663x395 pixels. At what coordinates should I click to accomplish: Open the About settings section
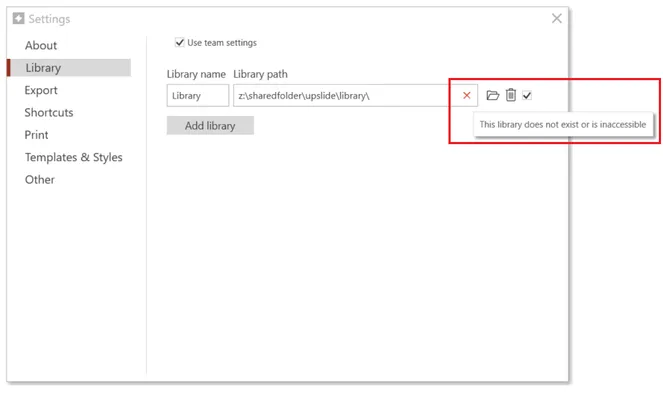coord(41,45)
